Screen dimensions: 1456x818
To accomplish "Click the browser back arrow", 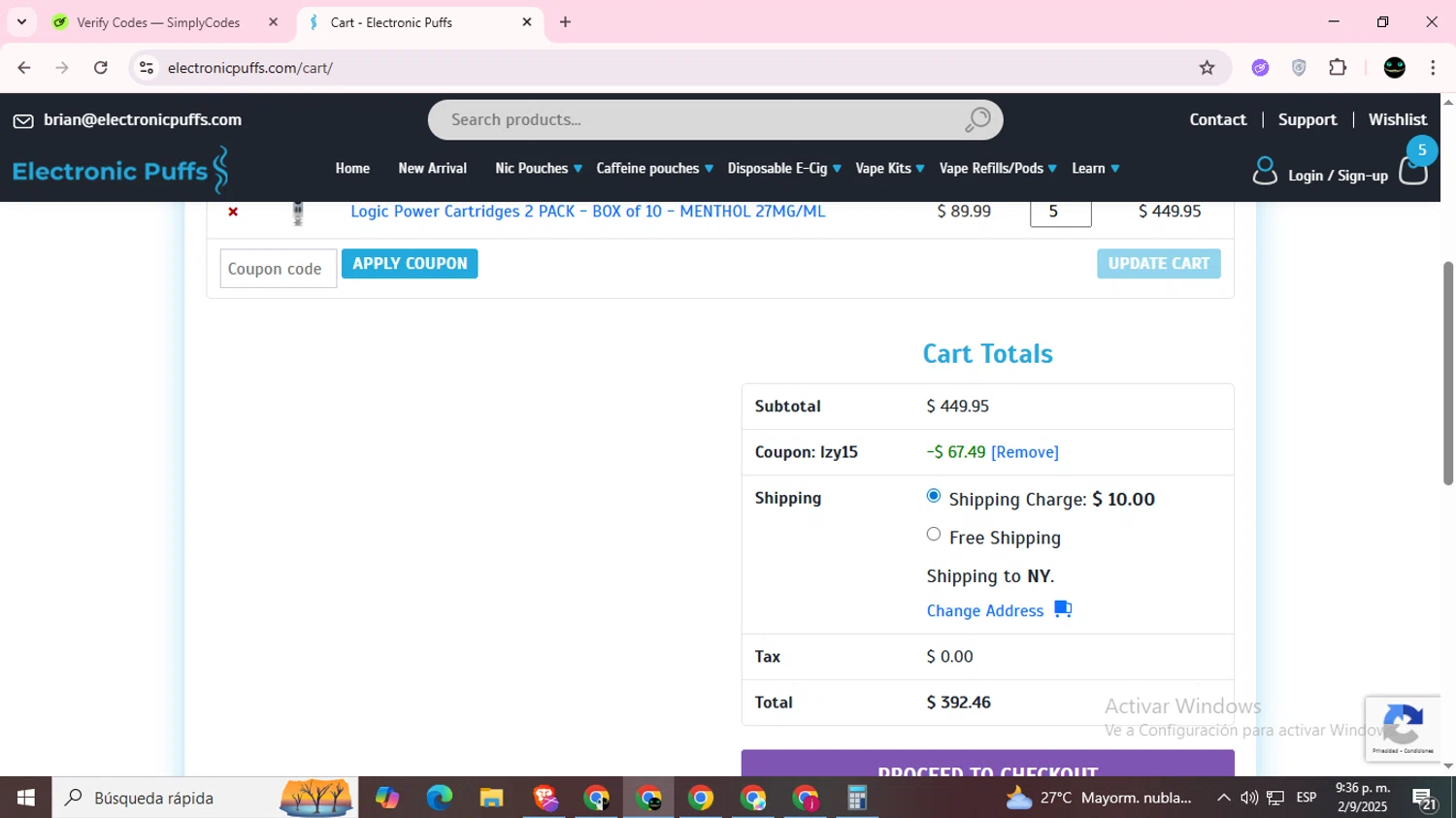I will click(24, 68).
